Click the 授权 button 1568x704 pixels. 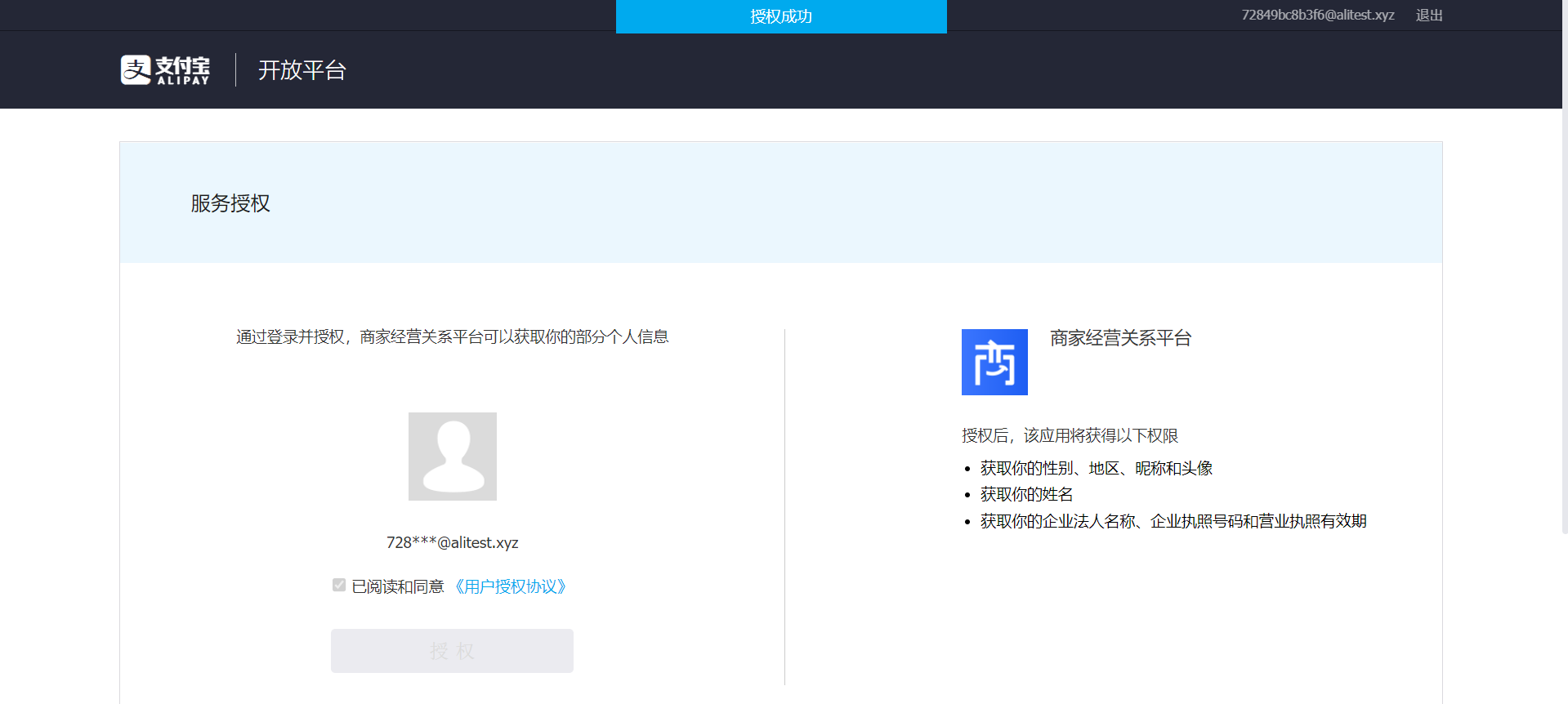coord(452,651)
